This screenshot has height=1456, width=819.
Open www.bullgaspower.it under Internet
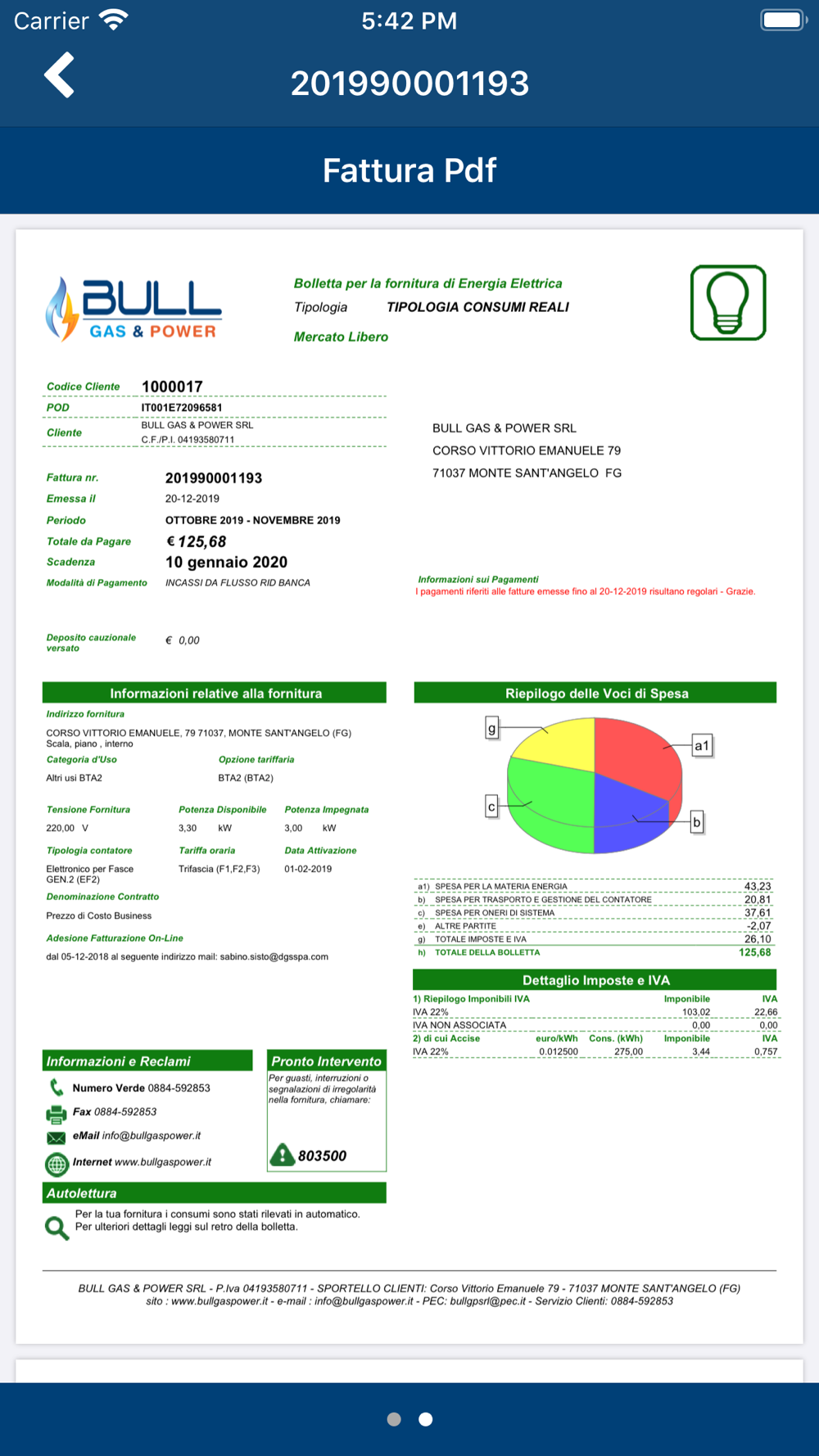point(163,1162)
